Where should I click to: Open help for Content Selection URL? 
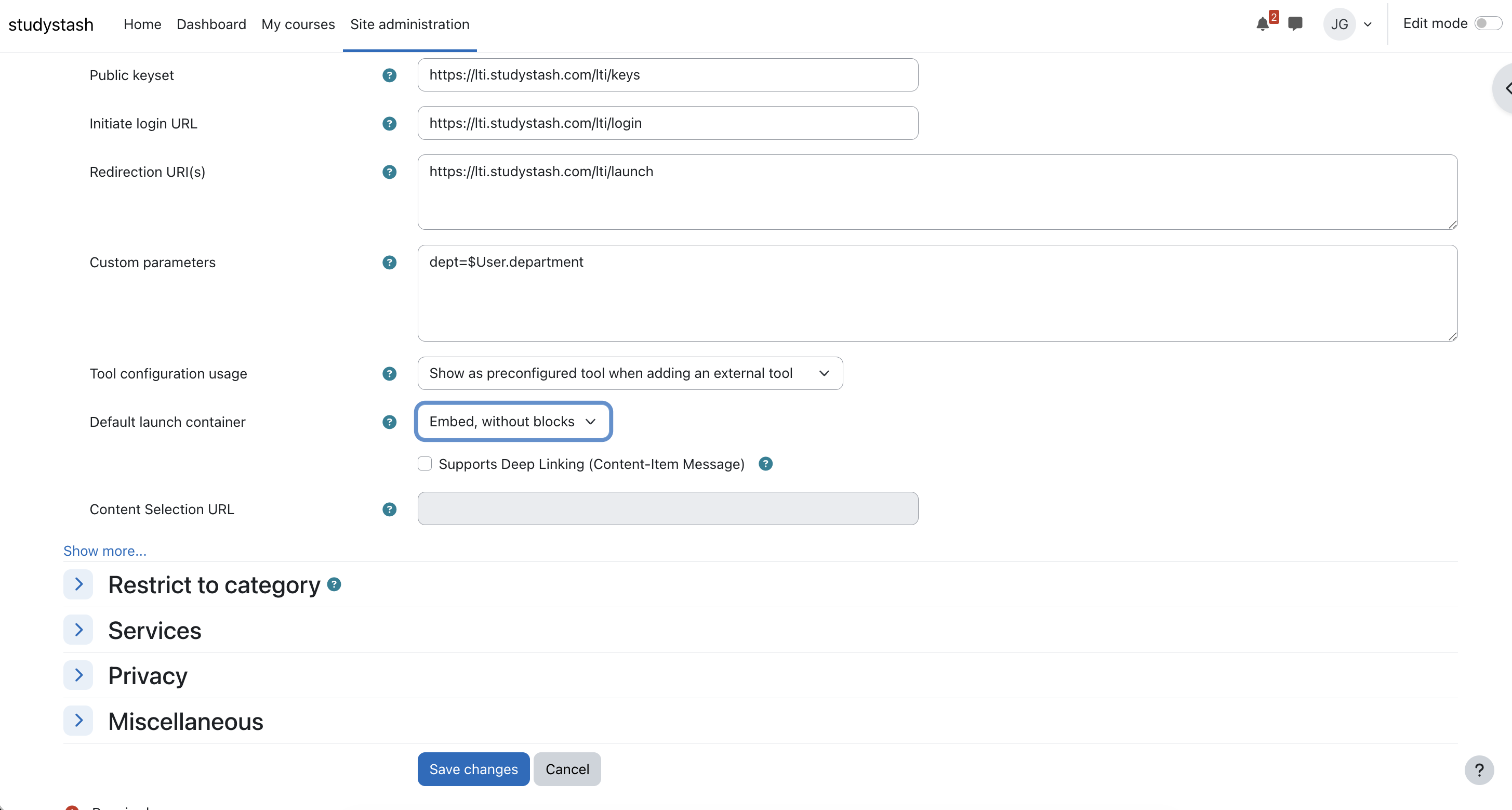coord(389,509)
